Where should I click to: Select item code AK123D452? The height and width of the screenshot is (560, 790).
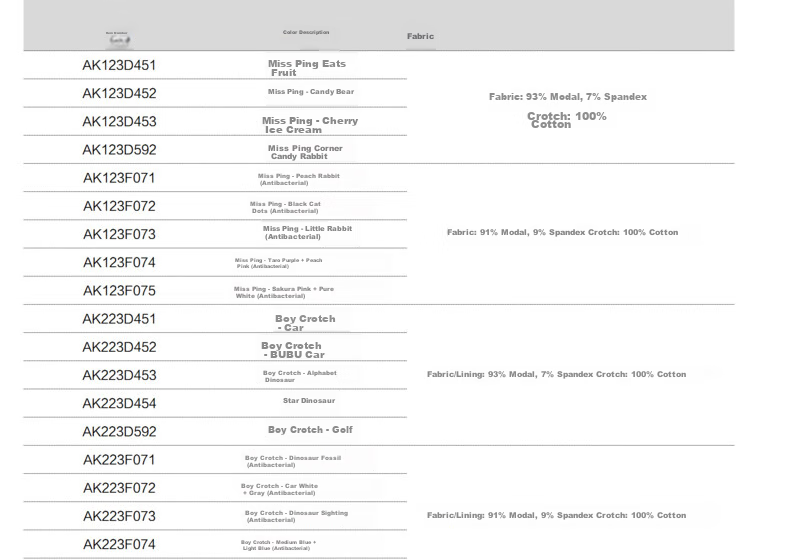tap(119, 93)
